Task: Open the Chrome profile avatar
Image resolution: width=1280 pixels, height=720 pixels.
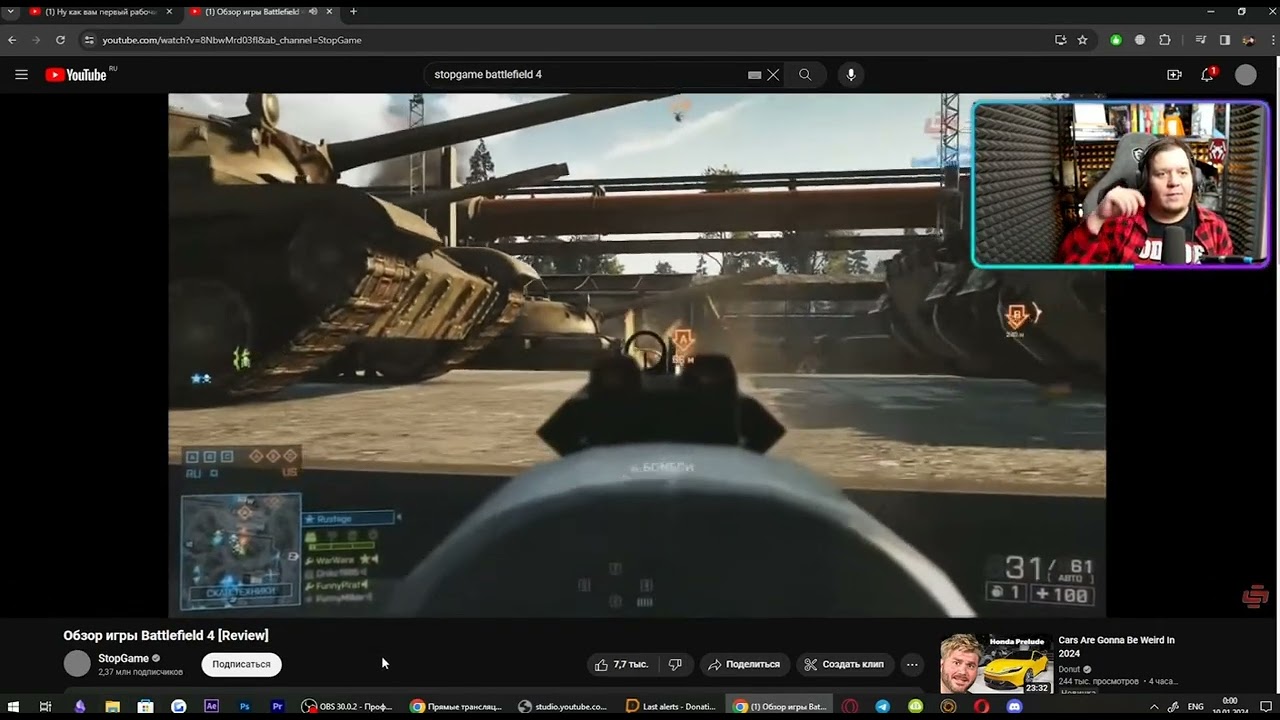Action: tap(1248, 40)
